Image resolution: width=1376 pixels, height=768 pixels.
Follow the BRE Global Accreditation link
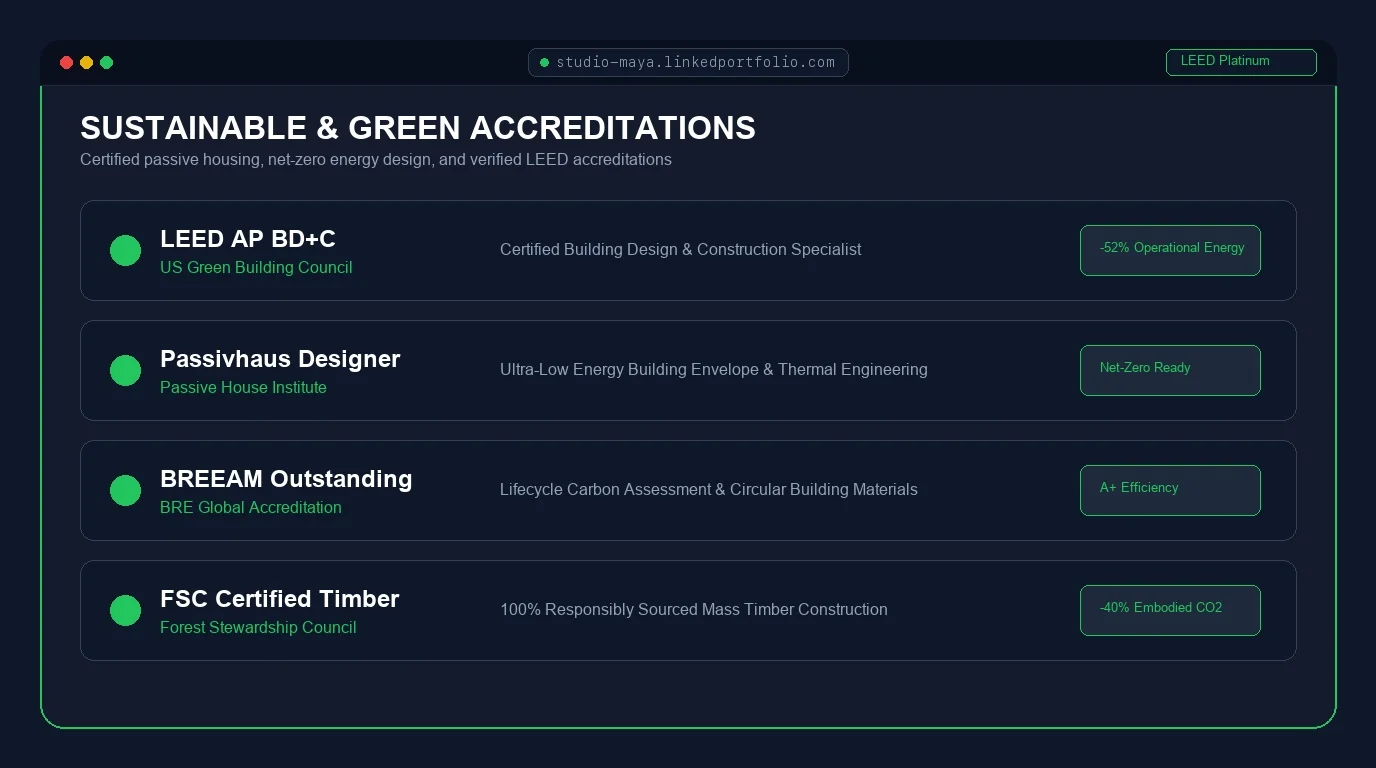pyautogui.click(x=251, y=507)
